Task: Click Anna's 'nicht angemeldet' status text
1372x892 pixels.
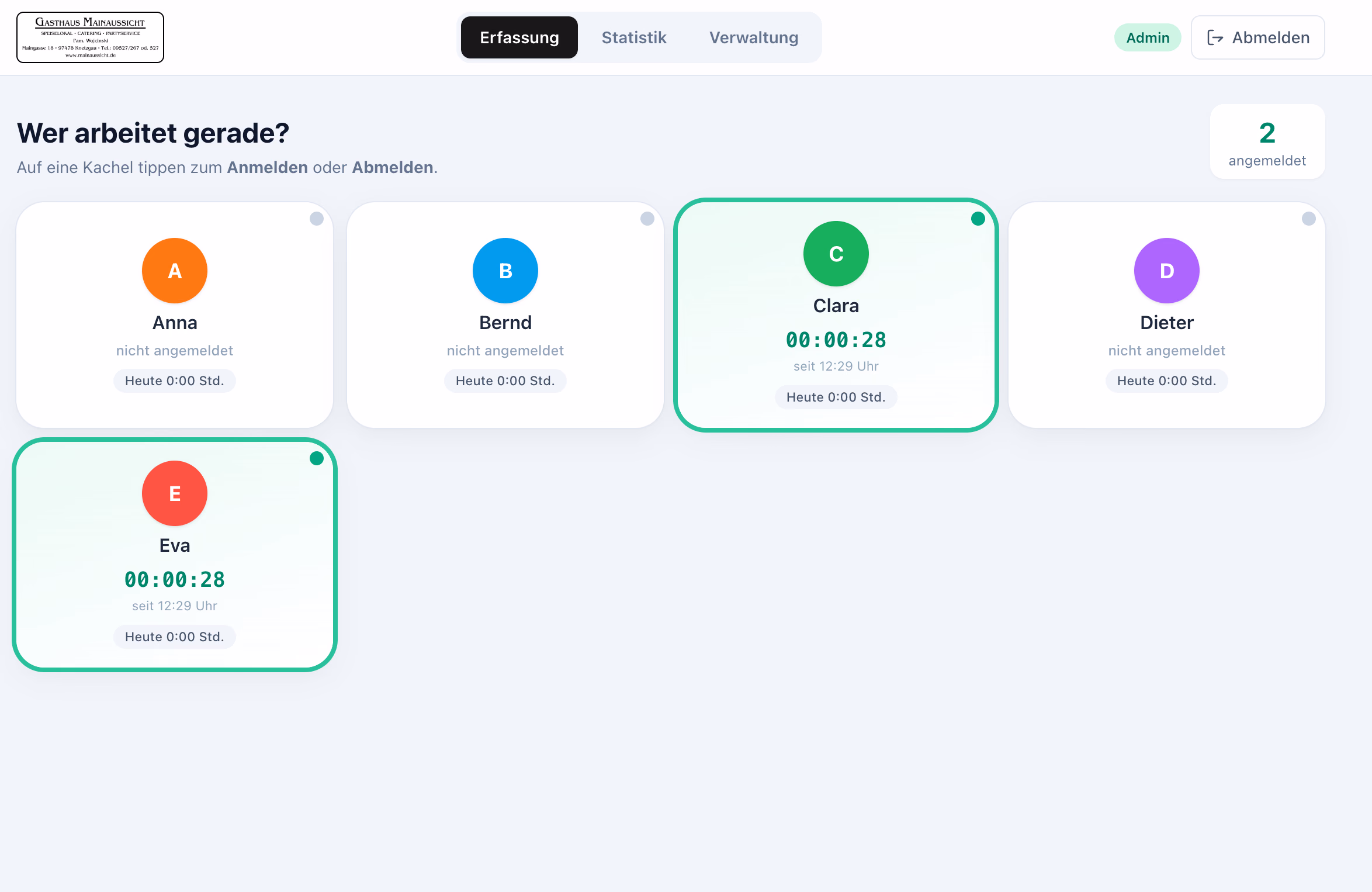Action: click(x=175, y=351)
